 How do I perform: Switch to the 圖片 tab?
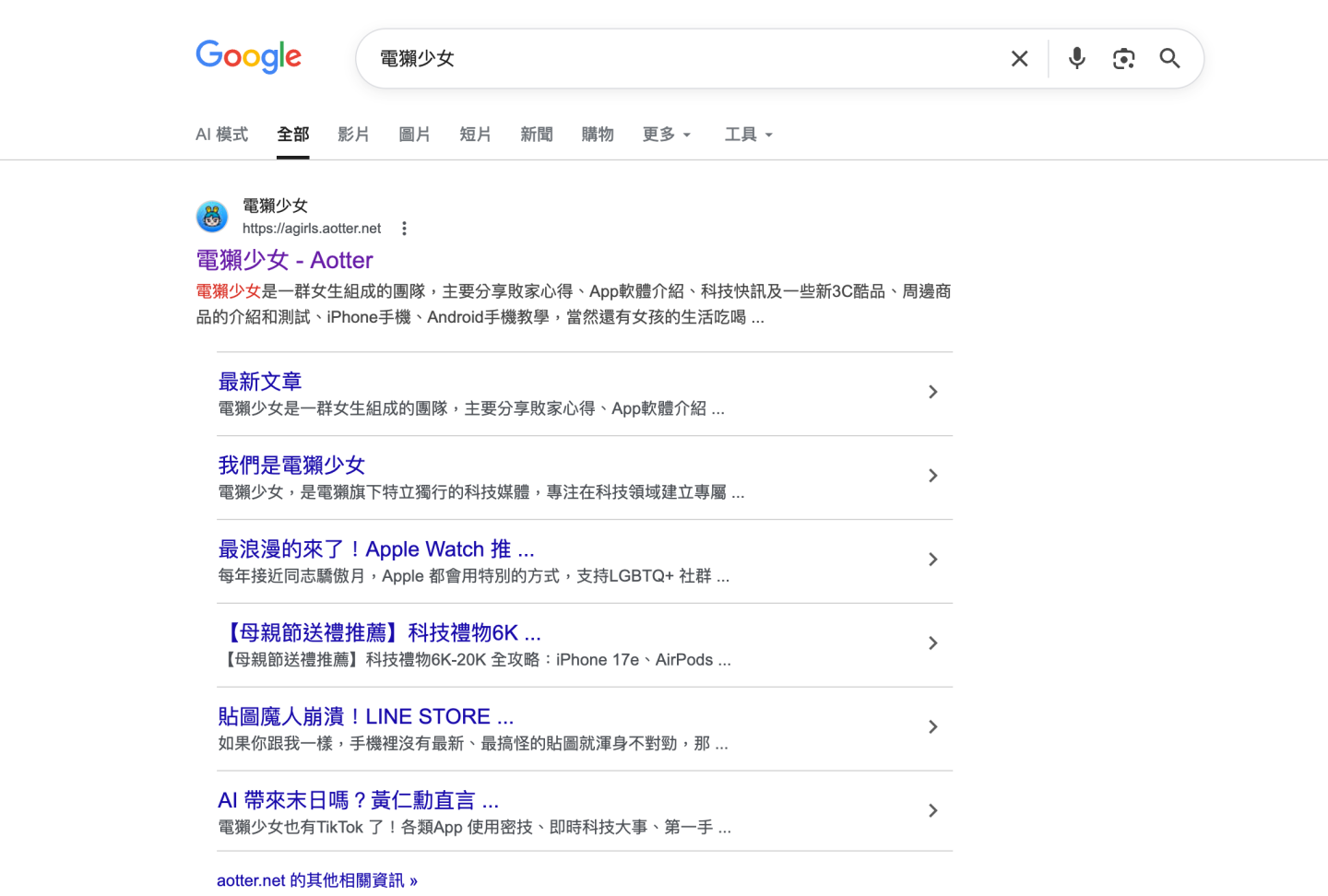tap(414, 135)
